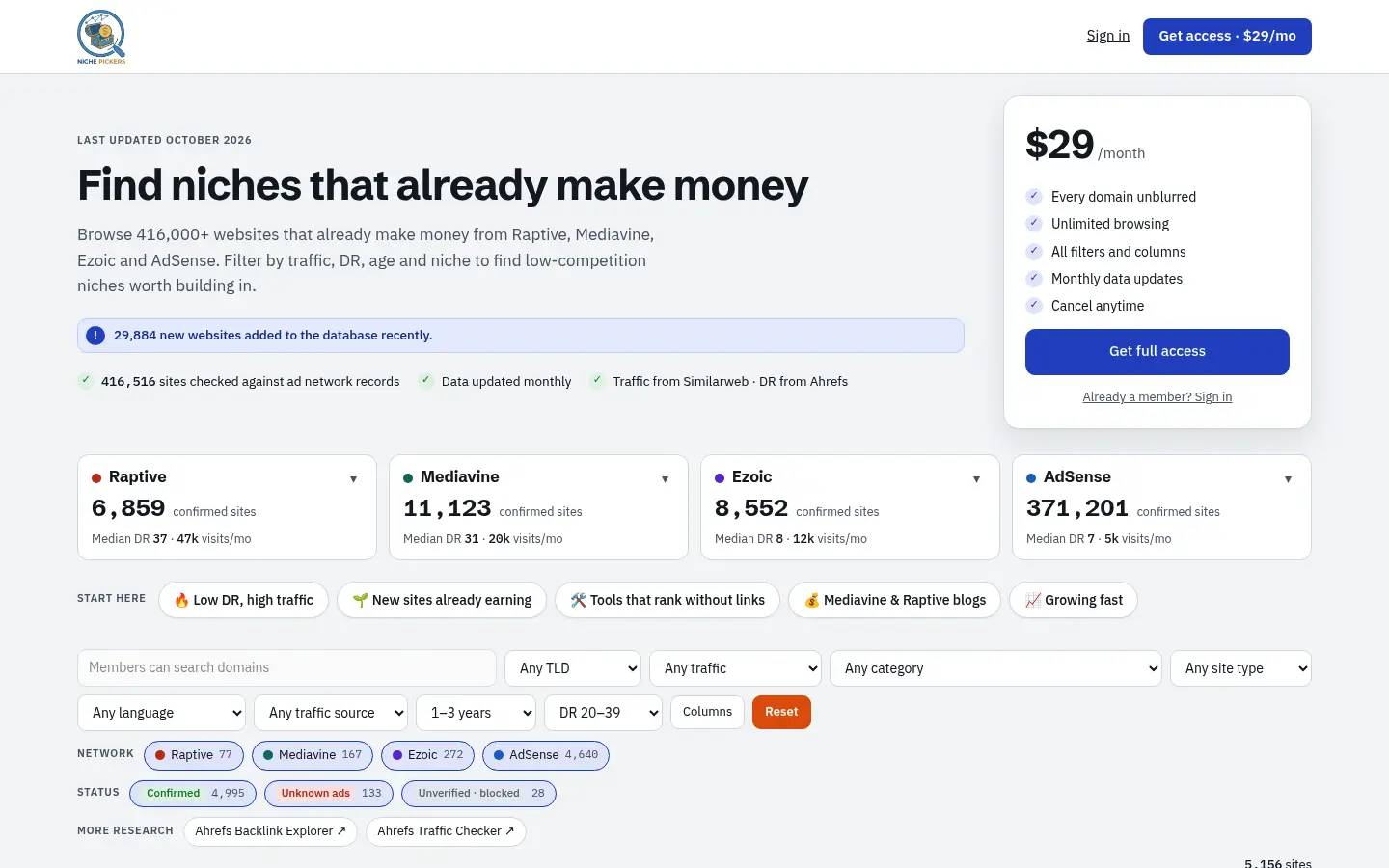
Task: Reset all filters with the Reset button
Action: pyautogui.click(x=781, y=712)
